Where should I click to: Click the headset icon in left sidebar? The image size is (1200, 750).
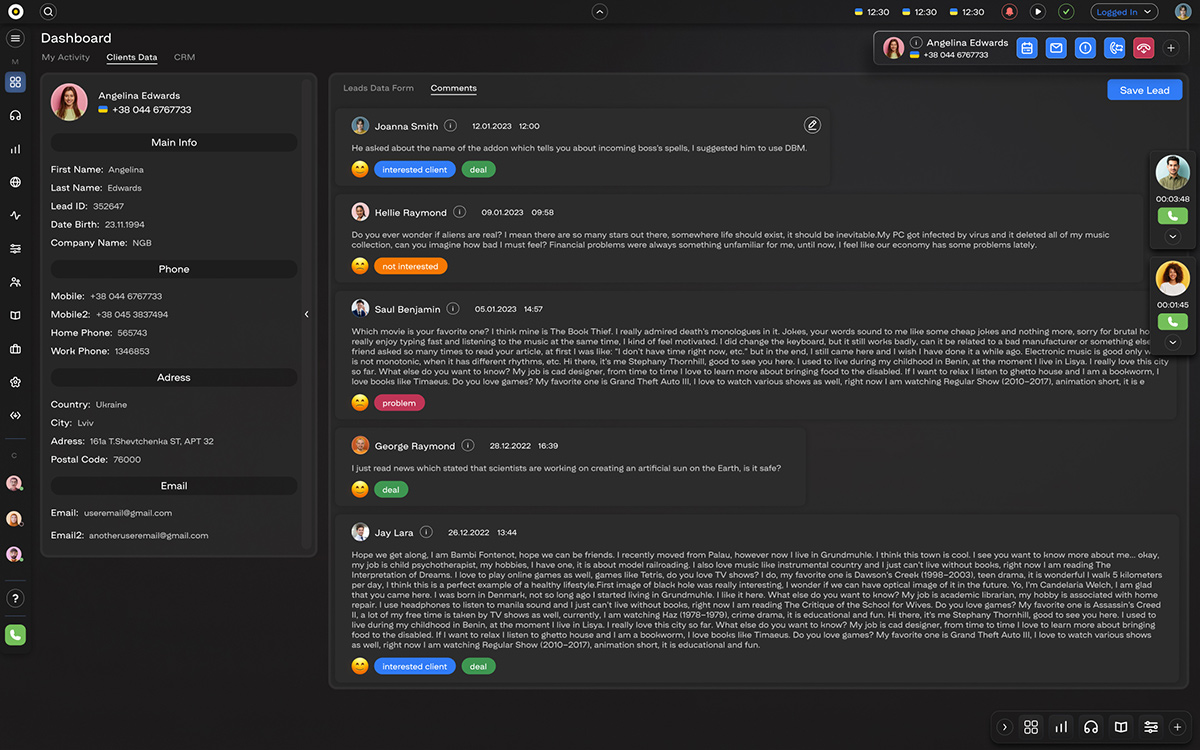coord(15,116)
